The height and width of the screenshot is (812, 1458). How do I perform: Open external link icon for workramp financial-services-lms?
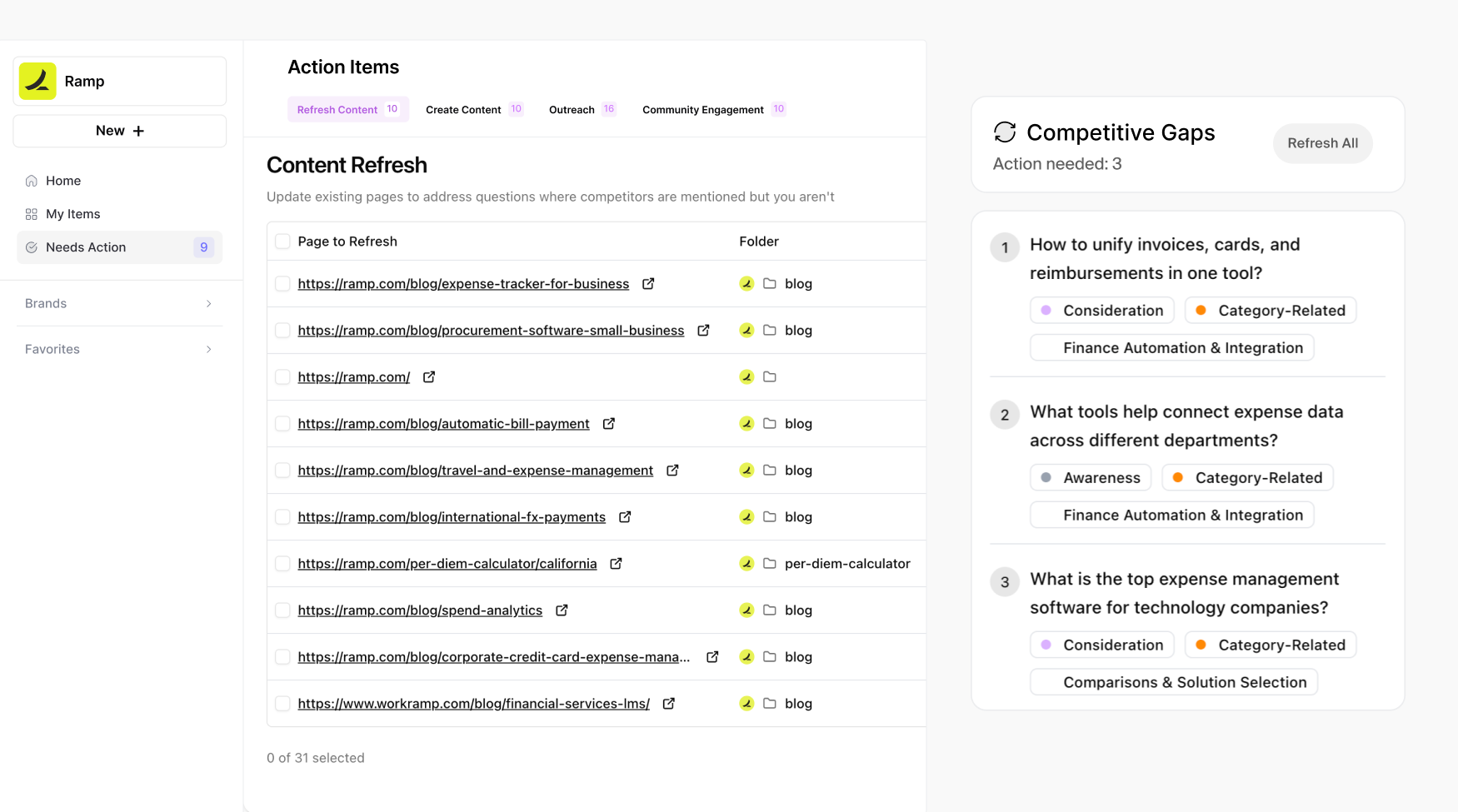pyautogui.click(x=668, y=704)
